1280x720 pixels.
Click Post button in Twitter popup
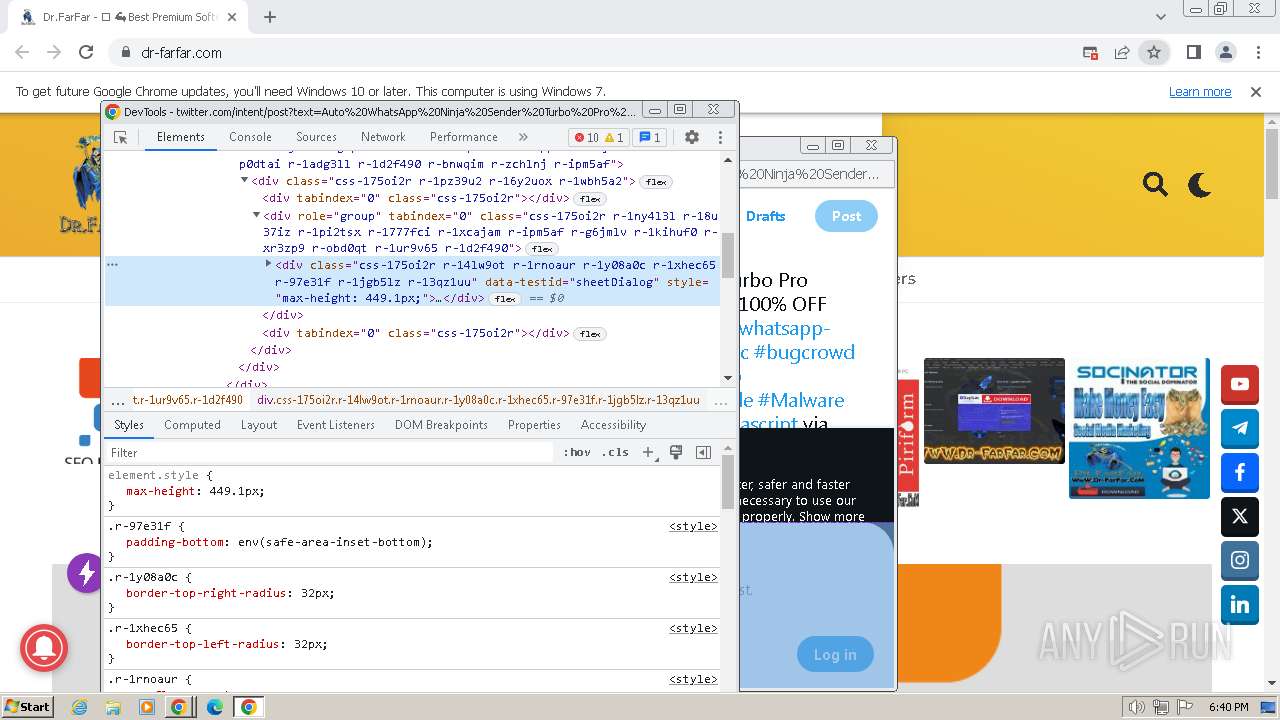pyautogui.click(x=846, y=216)
